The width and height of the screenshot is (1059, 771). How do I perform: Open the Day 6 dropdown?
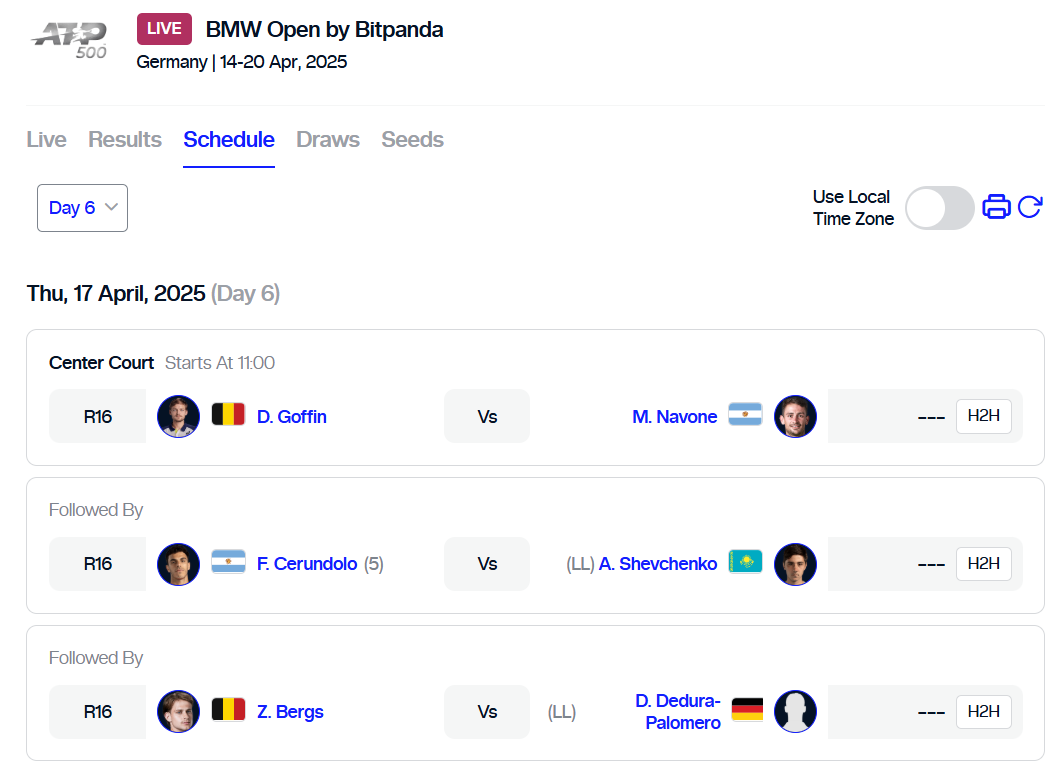82,208
